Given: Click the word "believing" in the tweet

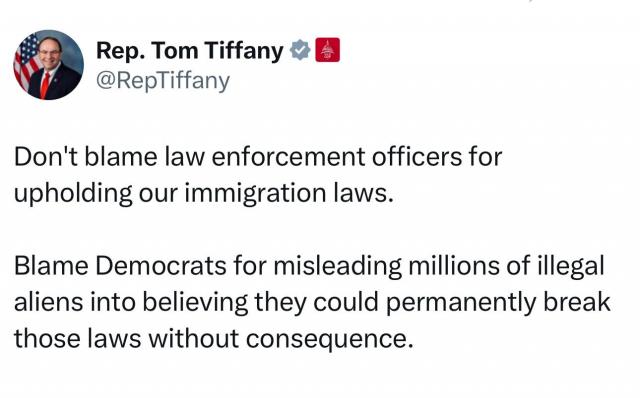Looking at the screenshot, I should (196, 304).
